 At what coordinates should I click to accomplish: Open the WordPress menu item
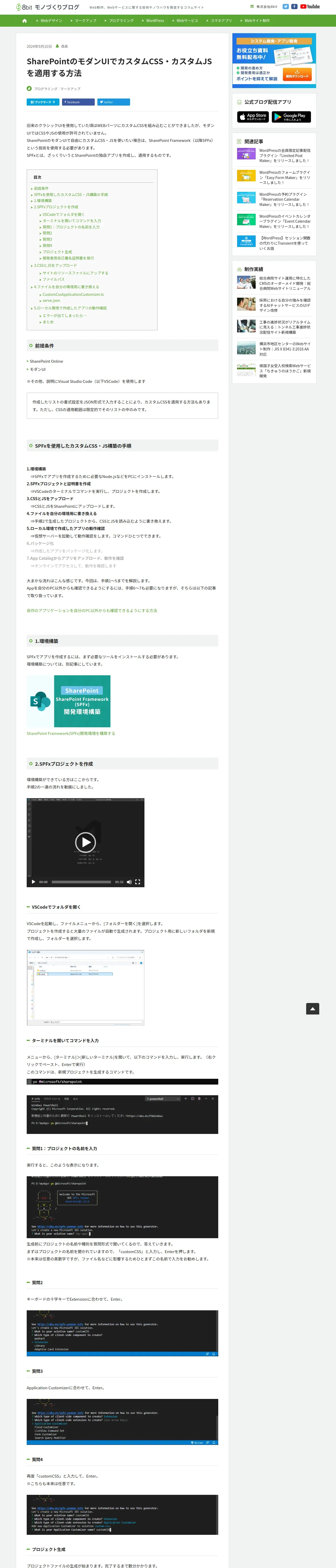[x=153, y=21]
